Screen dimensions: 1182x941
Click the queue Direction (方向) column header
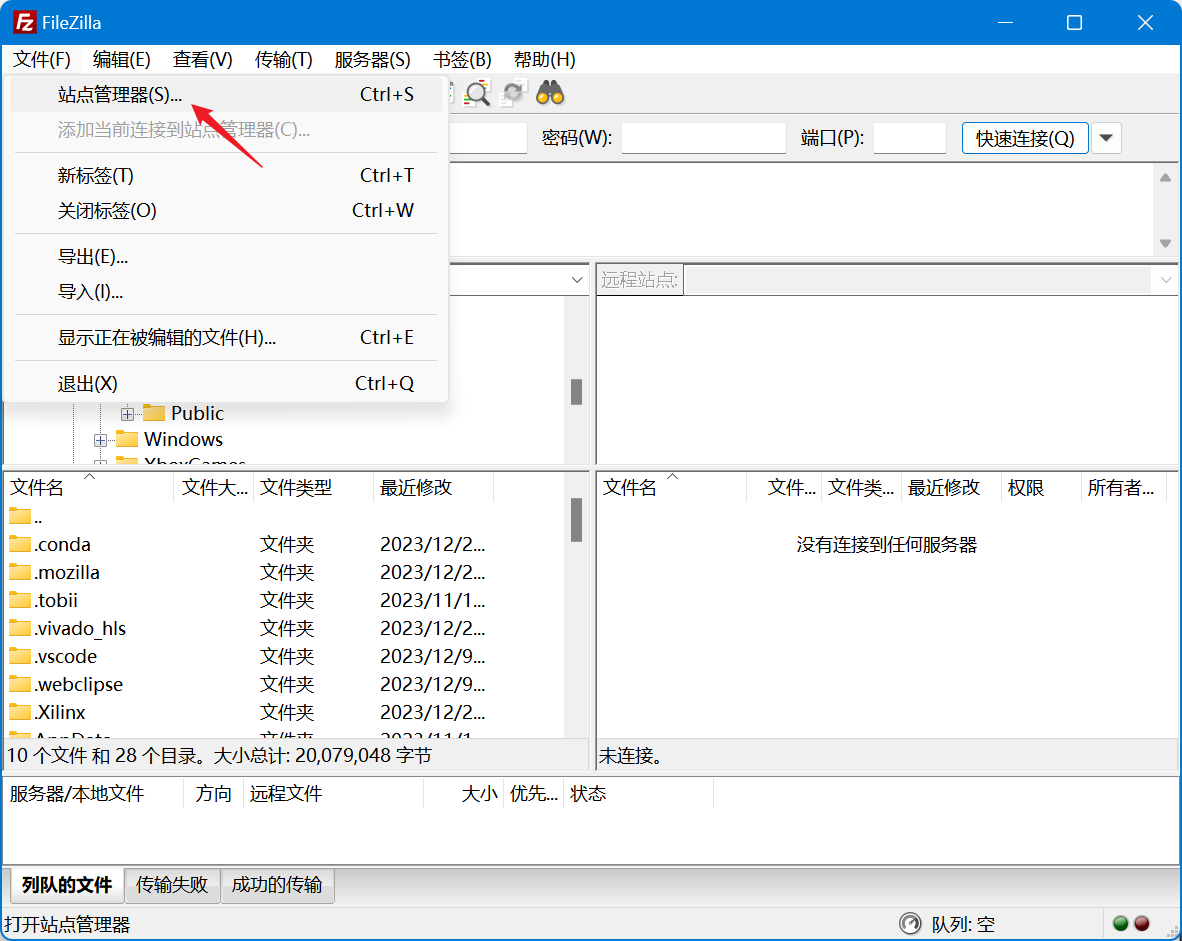pos(213,793)
